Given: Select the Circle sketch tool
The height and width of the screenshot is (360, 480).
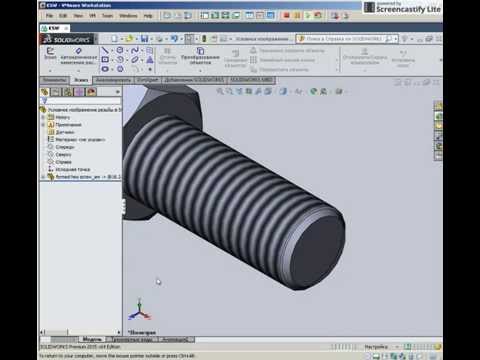Looking at the screenshot, I should [x=120, y=50].
